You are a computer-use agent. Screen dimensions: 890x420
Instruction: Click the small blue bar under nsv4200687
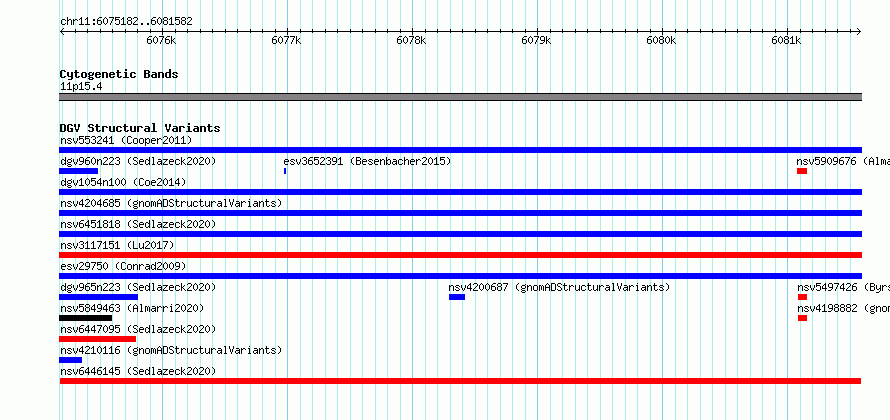457,297
